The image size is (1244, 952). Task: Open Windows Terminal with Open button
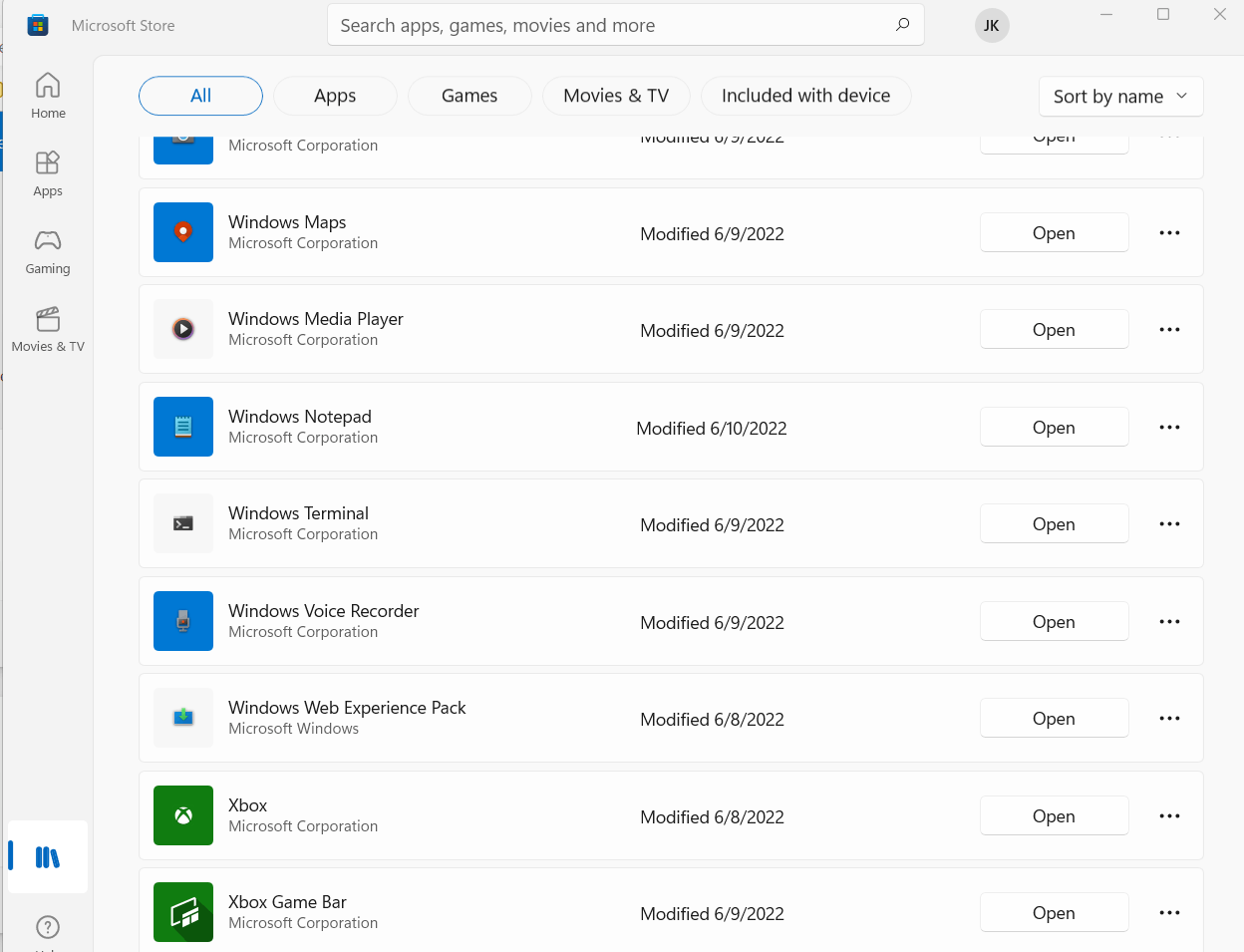[1054, 523]
